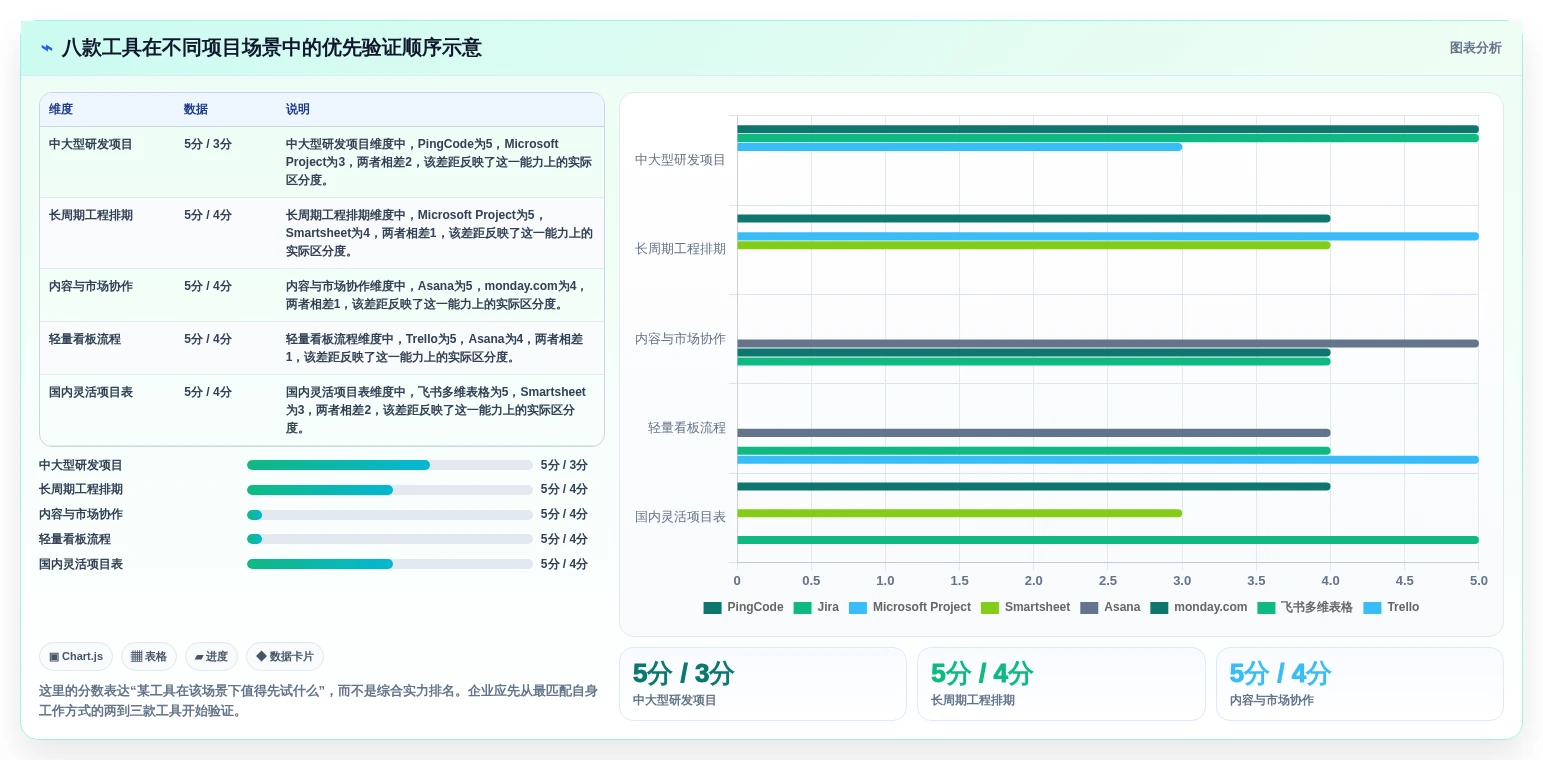This screenshot has height=760, width=1543.
Task: Toggle the Smartsheet legend entry
Action: pos(1025,607)
